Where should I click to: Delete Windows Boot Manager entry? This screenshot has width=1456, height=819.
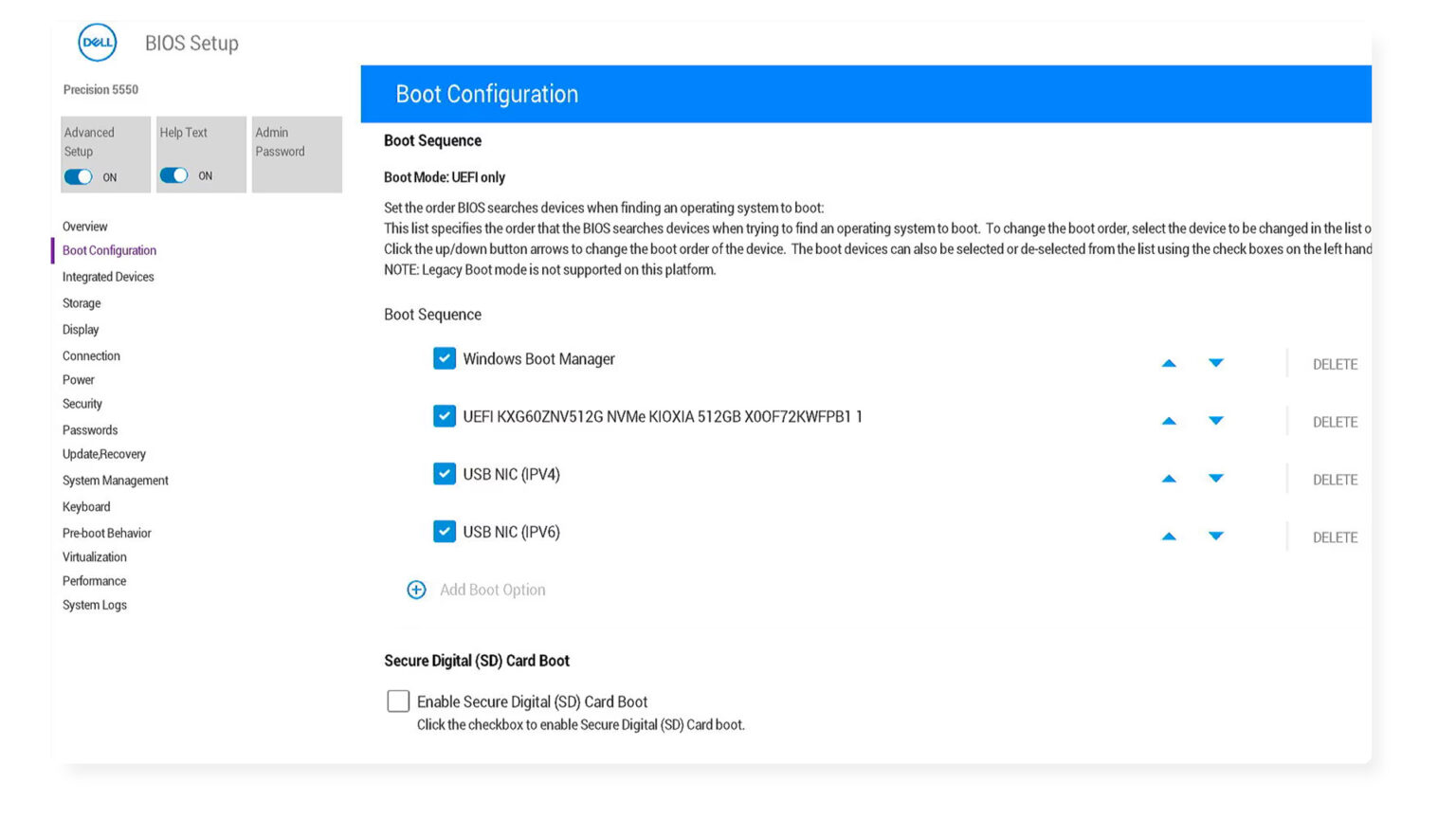pyautogui.click(x=1335, y=364)
